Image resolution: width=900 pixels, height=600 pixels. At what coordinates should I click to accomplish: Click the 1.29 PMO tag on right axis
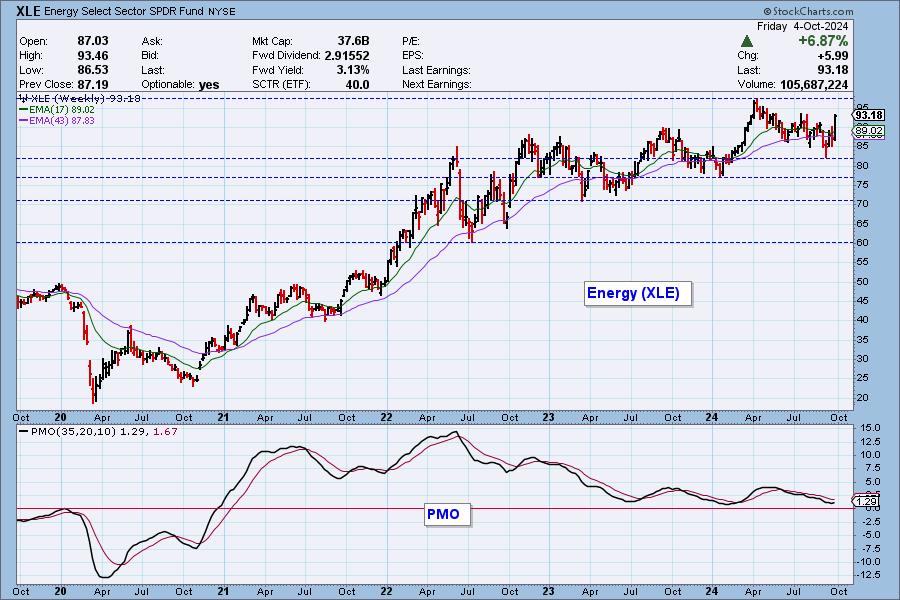[866, 502]
